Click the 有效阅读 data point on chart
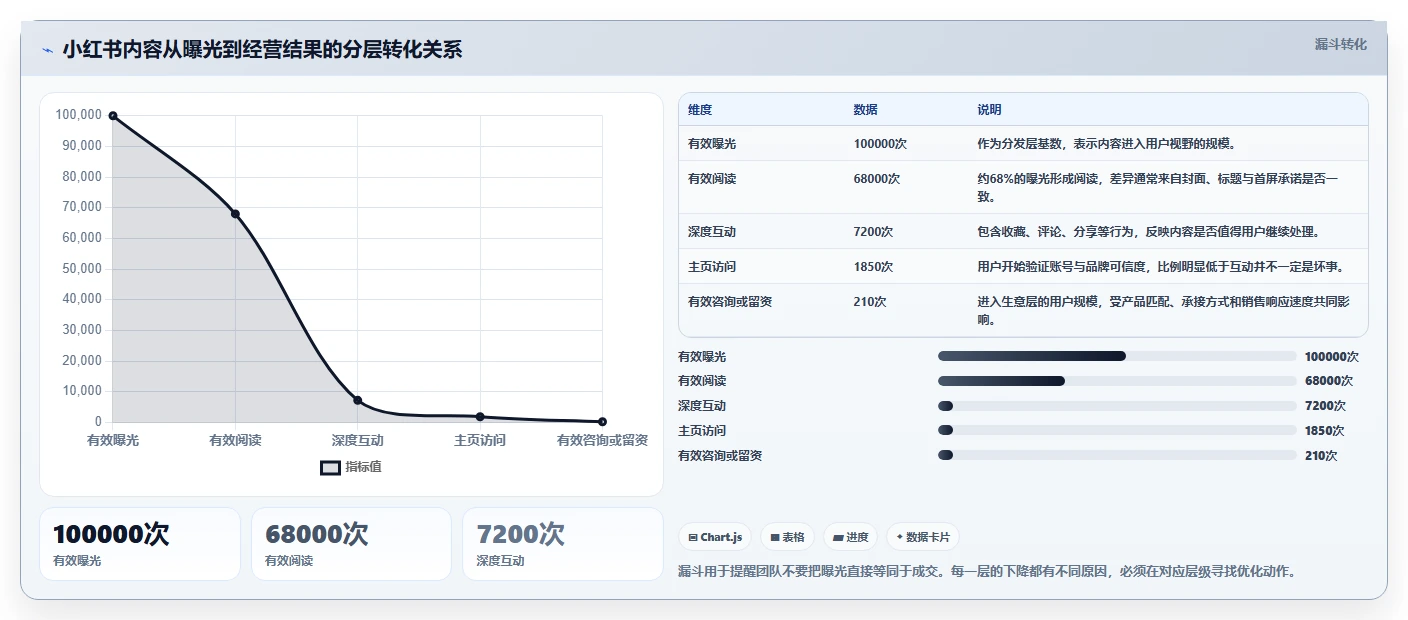 click(x=235, y=214)
